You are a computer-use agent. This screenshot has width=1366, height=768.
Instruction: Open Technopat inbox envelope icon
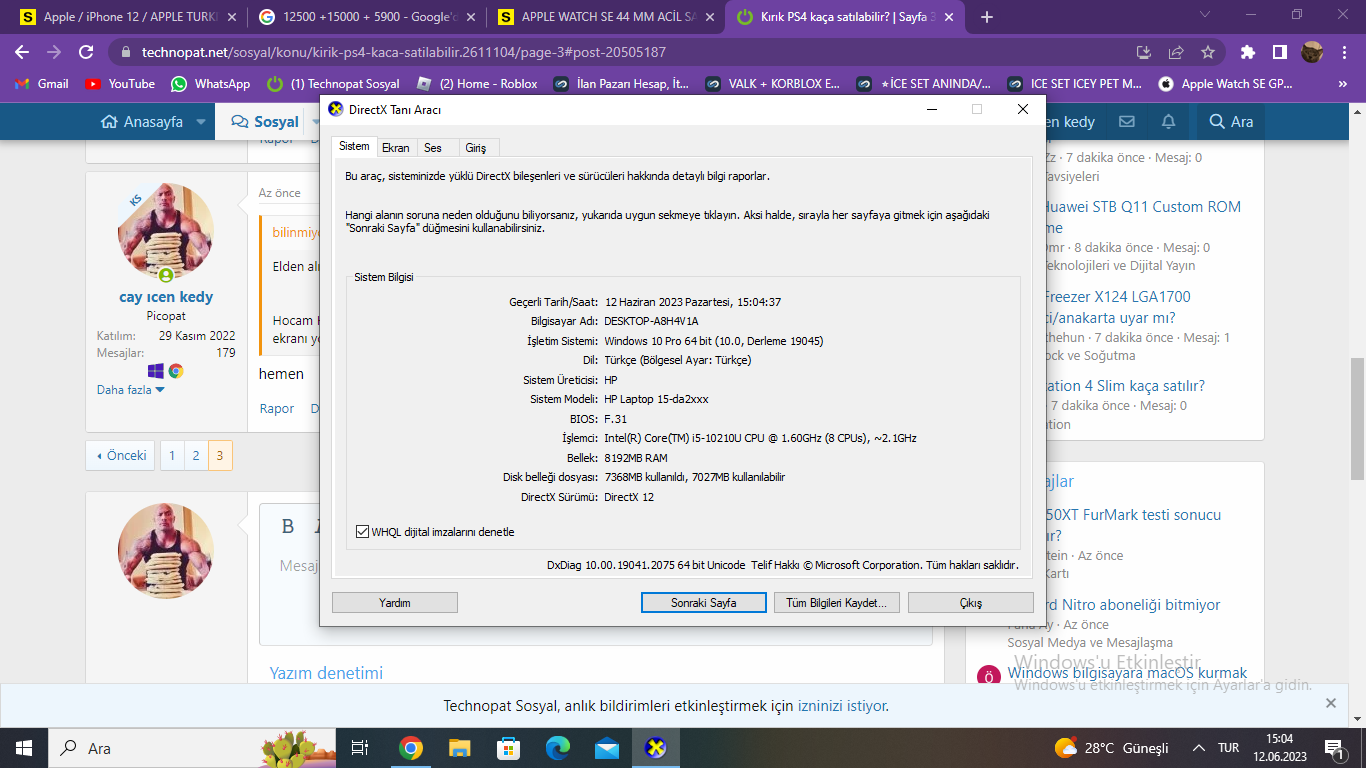coord(1127,121)
